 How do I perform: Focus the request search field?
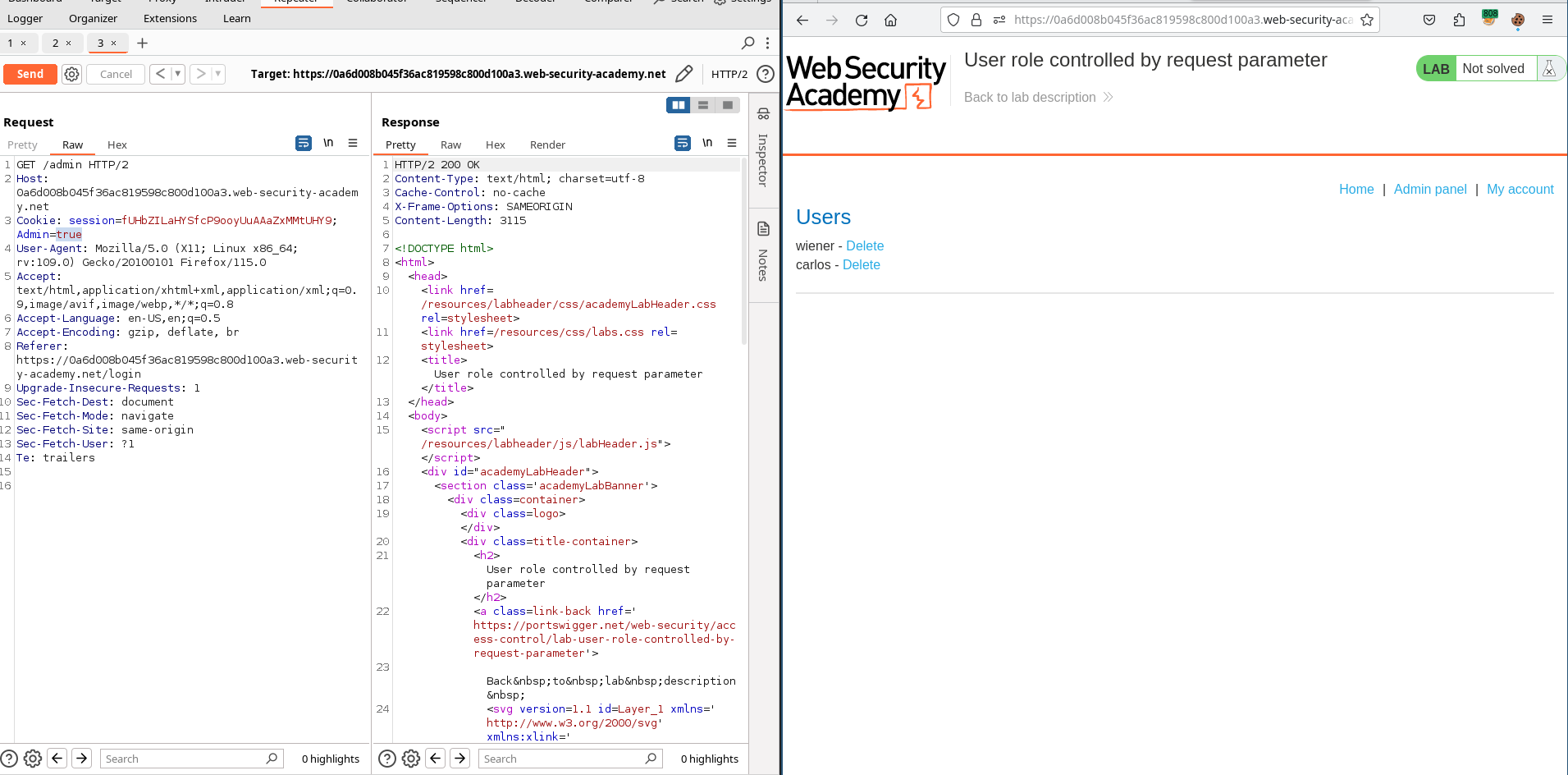point(191,759)
